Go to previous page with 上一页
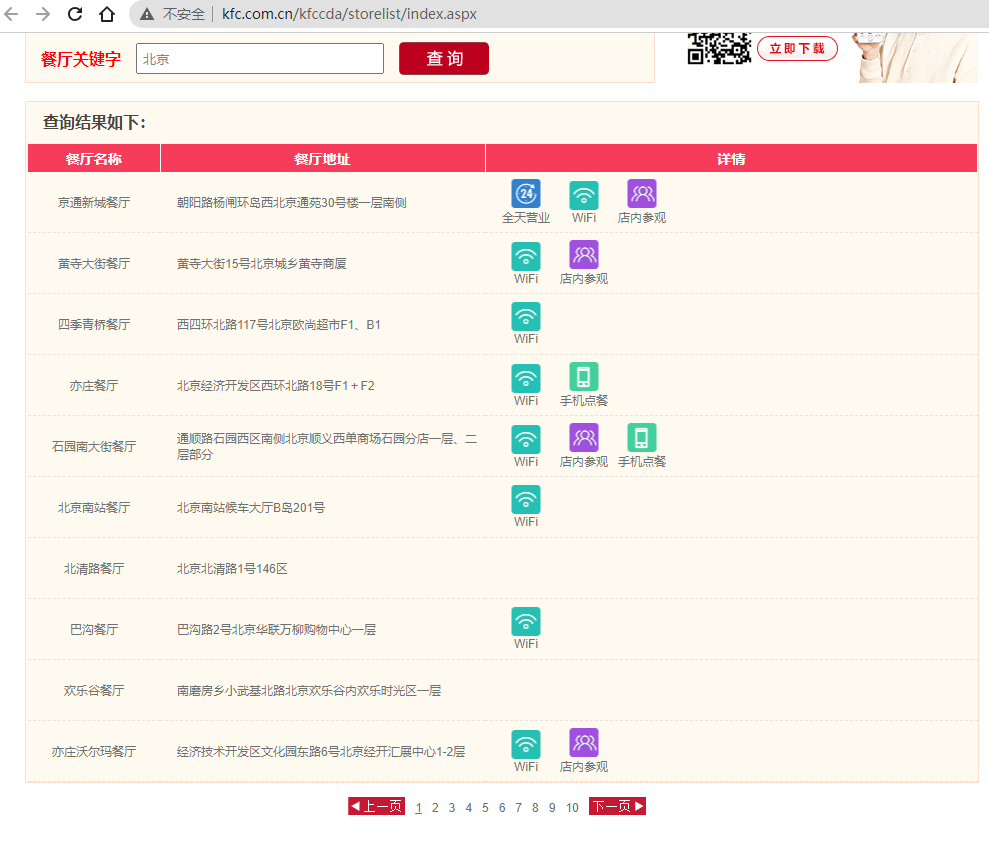Image resolution: width=989 pixels, height=843 pixels. [x=377, y=806]
